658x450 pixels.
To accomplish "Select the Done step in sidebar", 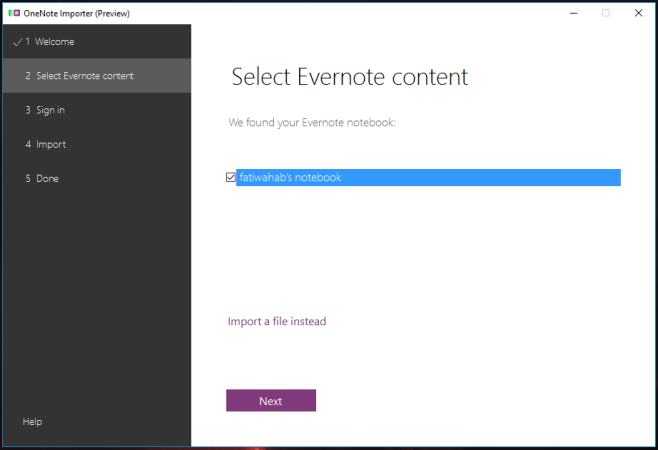I will (97, 178).
